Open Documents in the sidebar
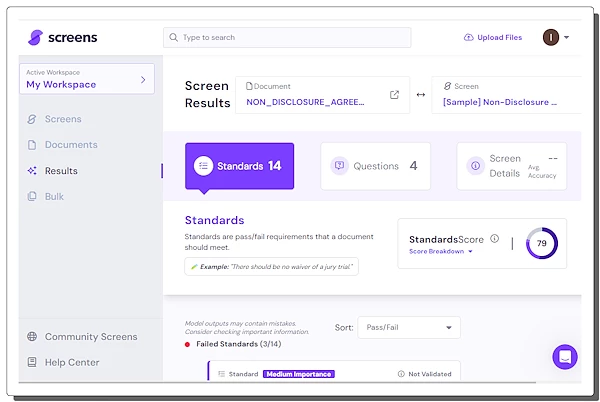 71,145
